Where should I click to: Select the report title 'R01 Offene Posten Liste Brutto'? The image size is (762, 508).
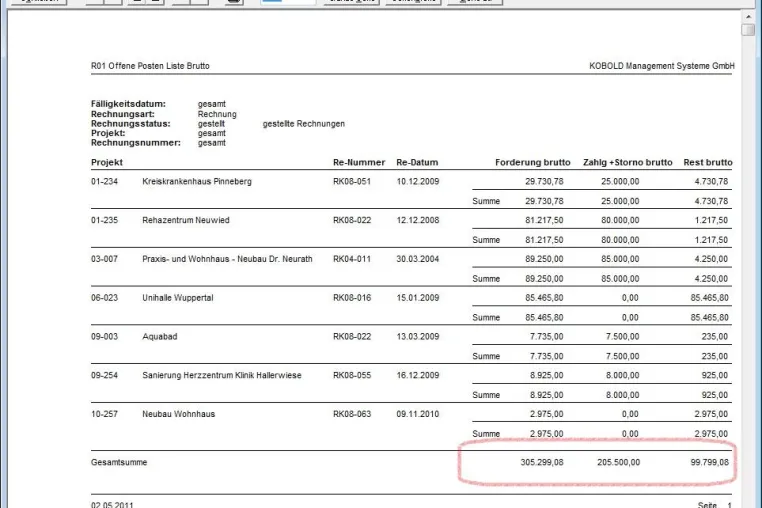150,66
